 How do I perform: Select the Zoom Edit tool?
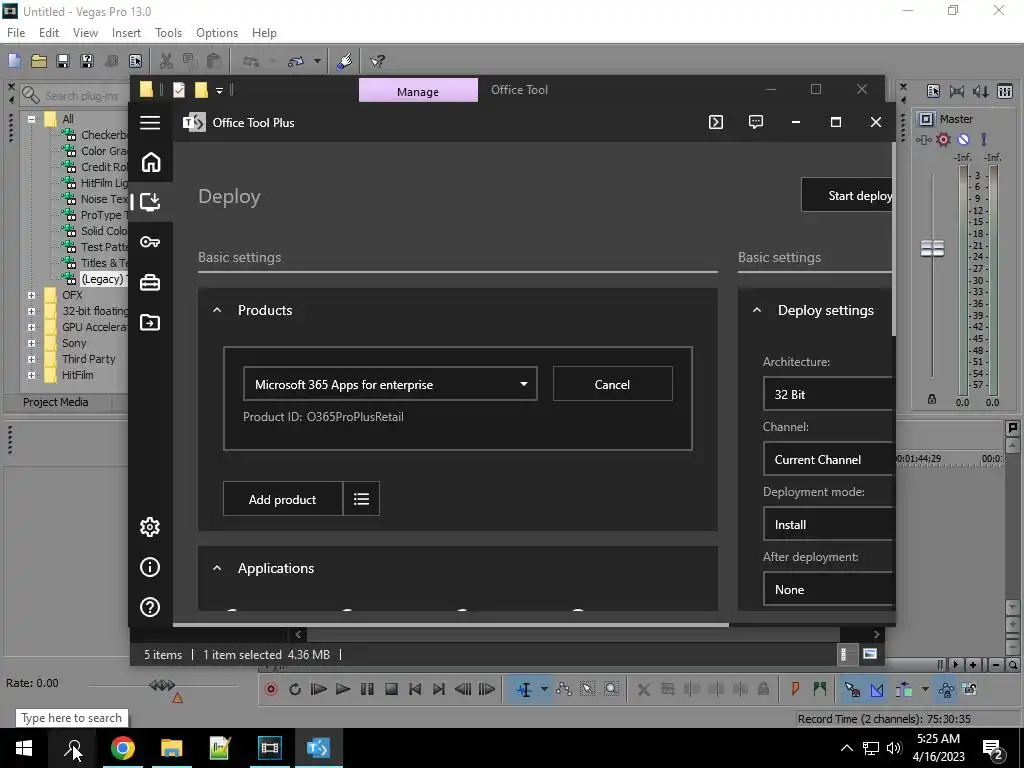coord(611,690)
